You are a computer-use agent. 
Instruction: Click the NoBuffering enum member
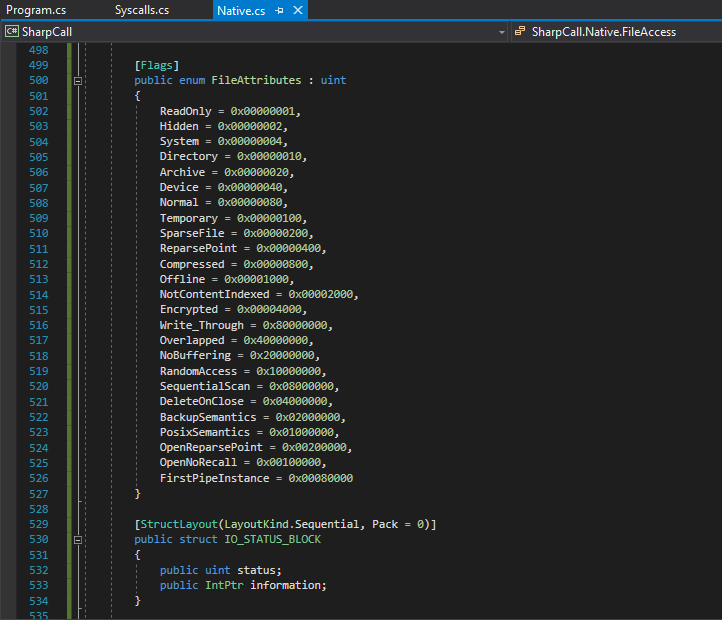pyautogui.click(x=195, y=356)
